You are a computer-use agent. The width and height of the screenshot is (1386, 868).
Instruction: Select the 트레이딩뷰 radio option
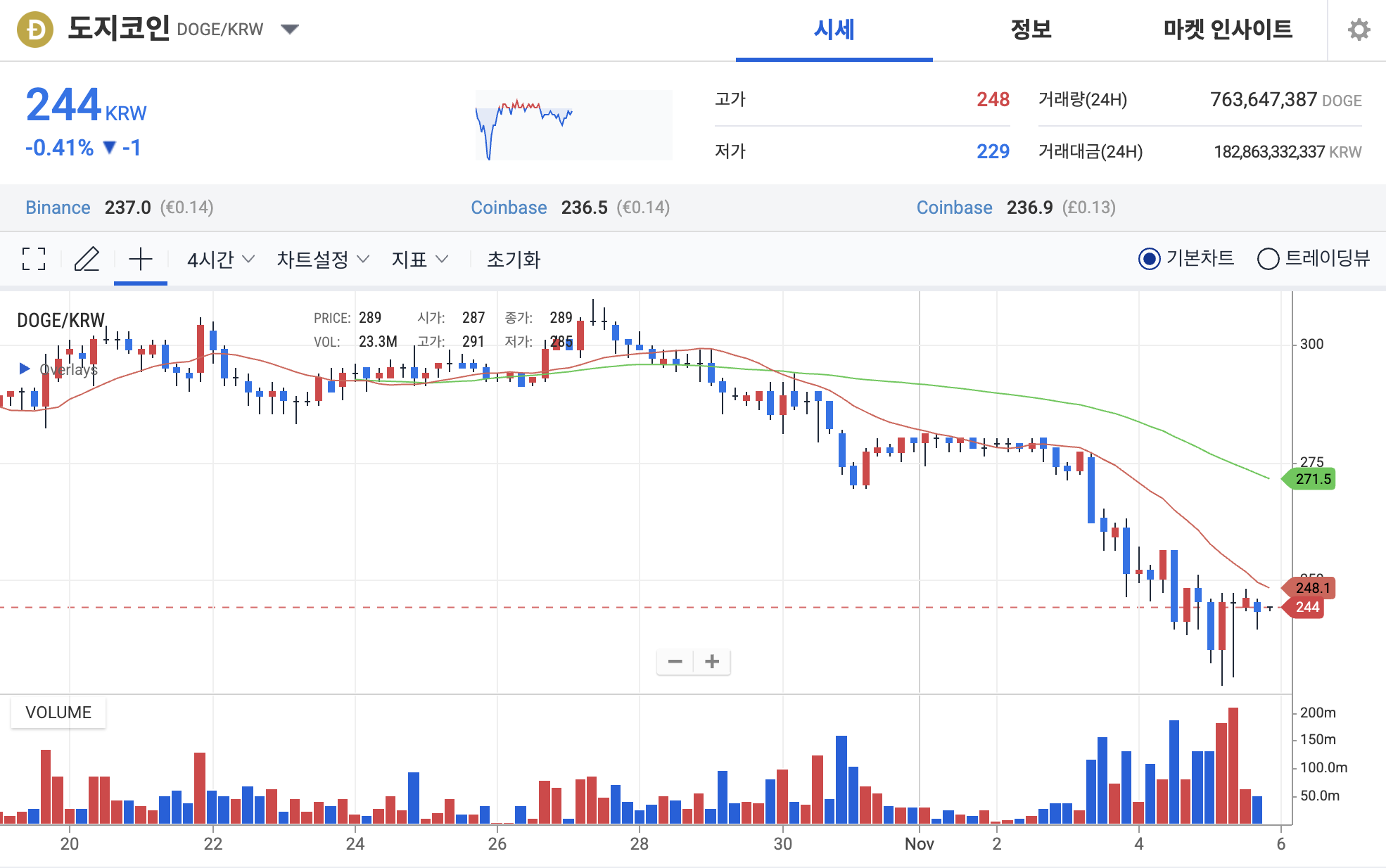1314,259
